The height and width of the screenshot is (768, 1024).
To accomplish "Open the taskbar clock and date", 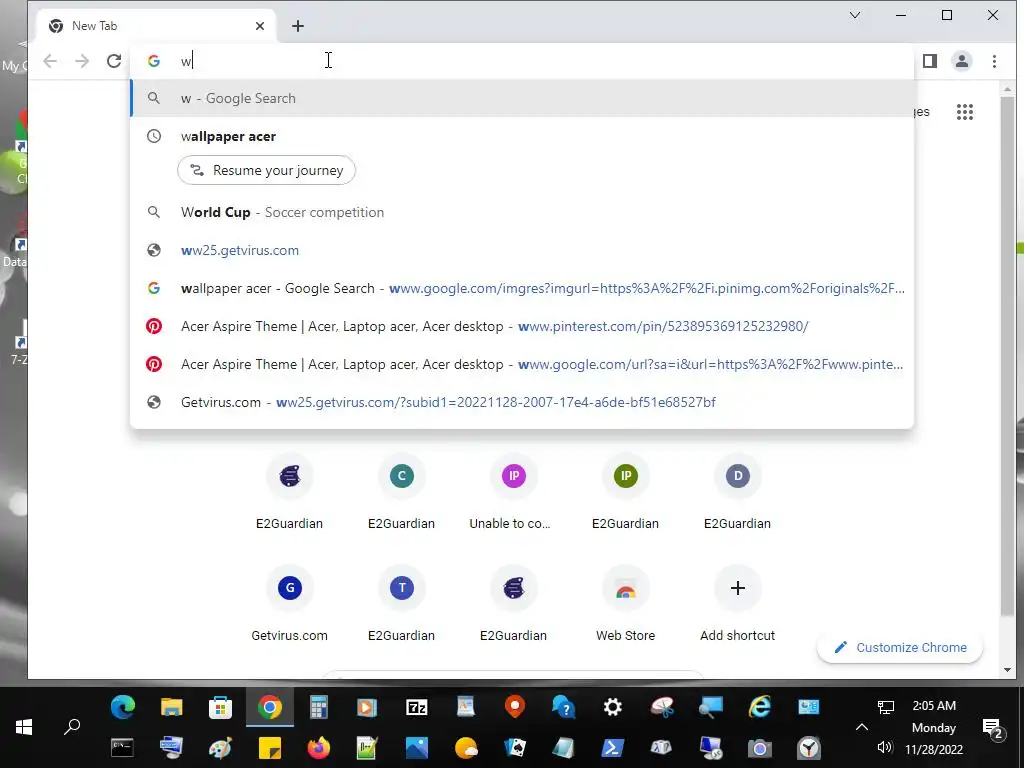I will tap(934, 727).
